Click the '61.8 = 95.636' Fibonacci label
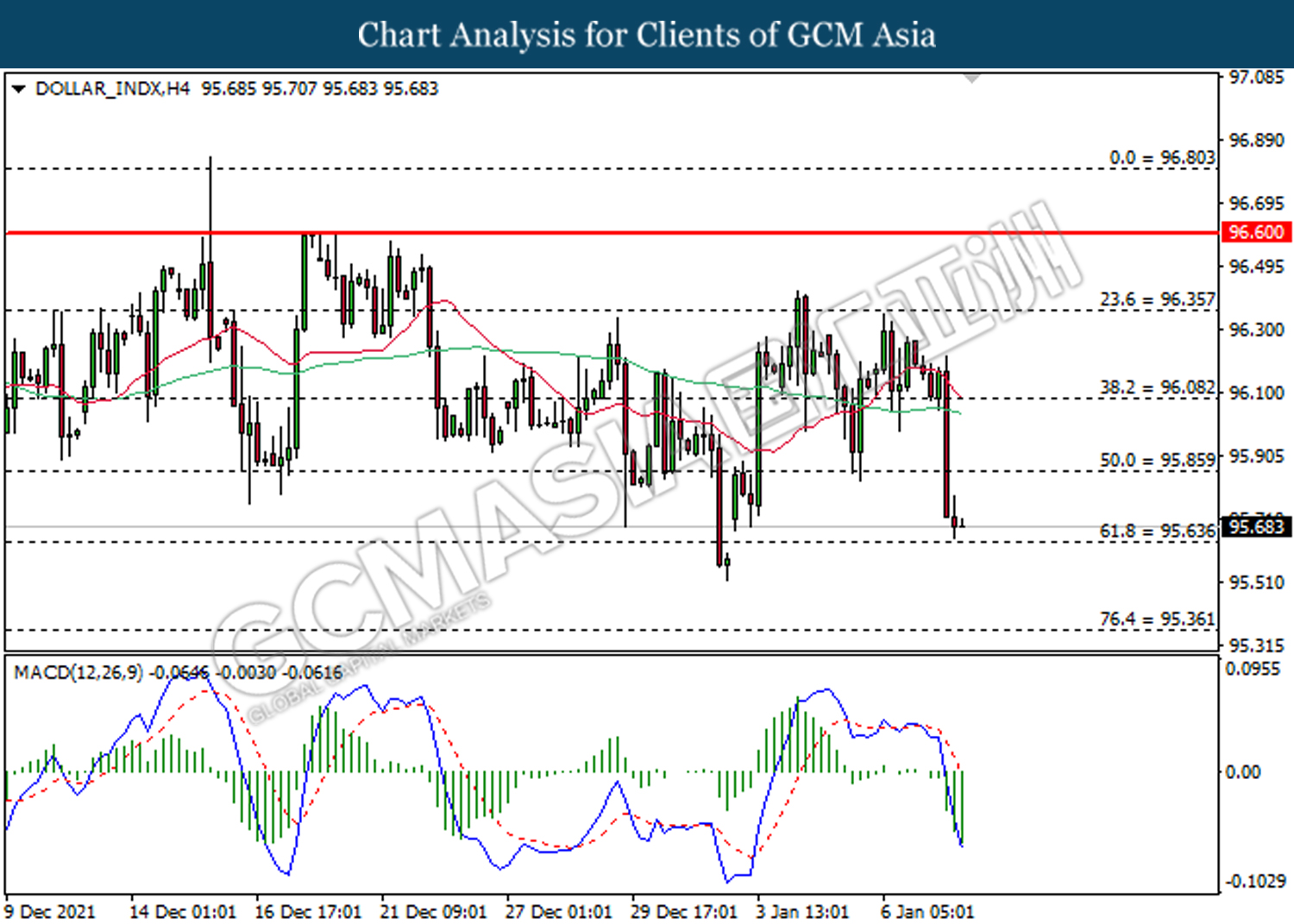Screen dimensions: 1294x924 (x=1158, y=531)
